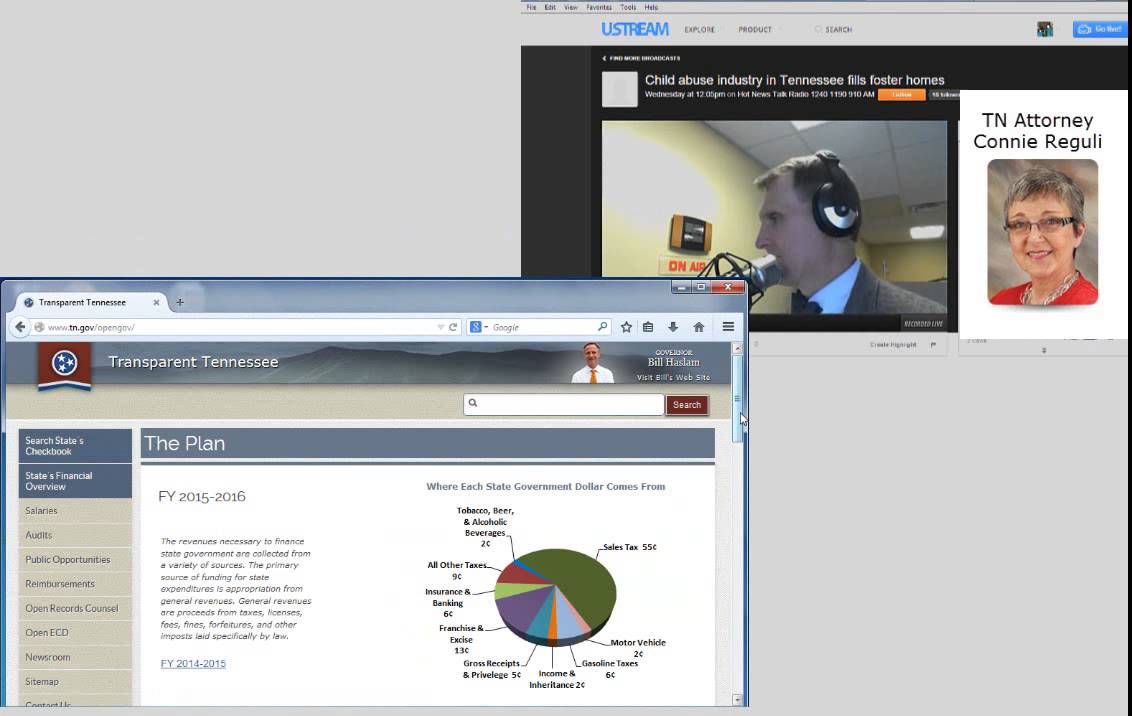Open the bookmarks list icon in Firefox

tap(648, 327)
